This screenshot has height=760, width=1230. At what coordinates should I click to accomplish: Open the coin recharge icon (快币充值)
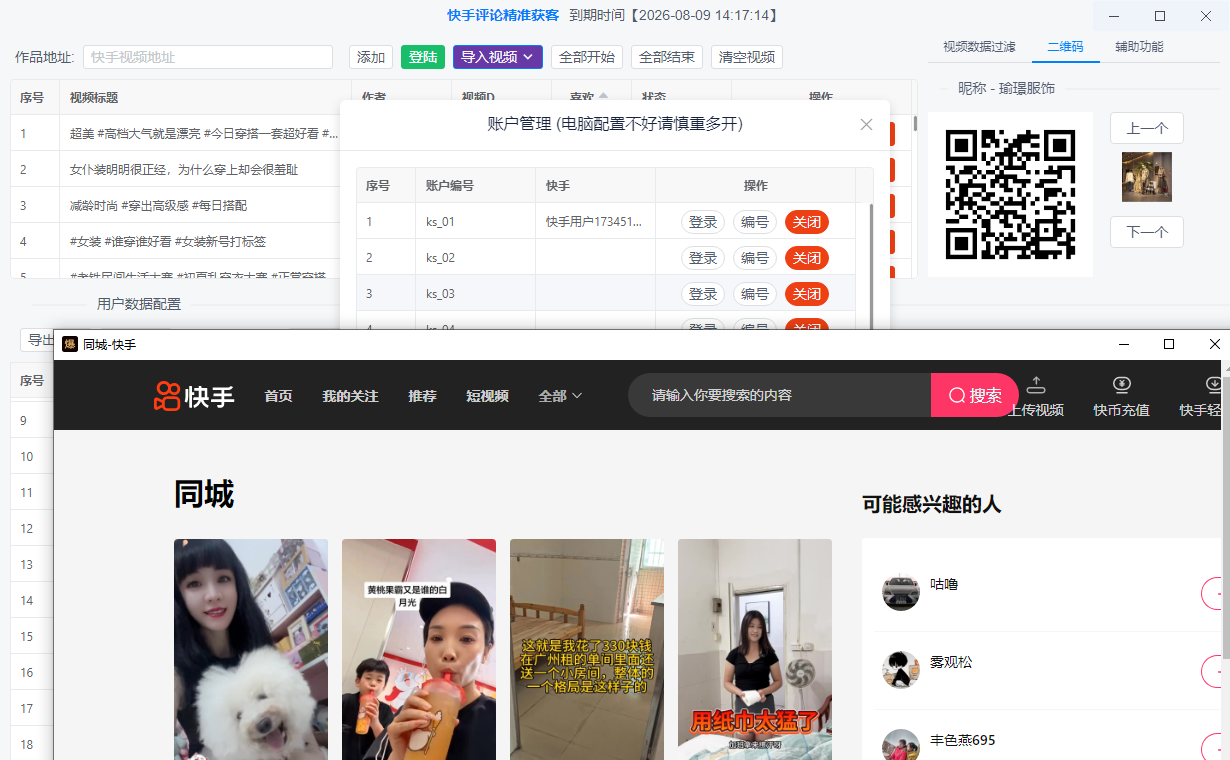[x=1121, y=384]
